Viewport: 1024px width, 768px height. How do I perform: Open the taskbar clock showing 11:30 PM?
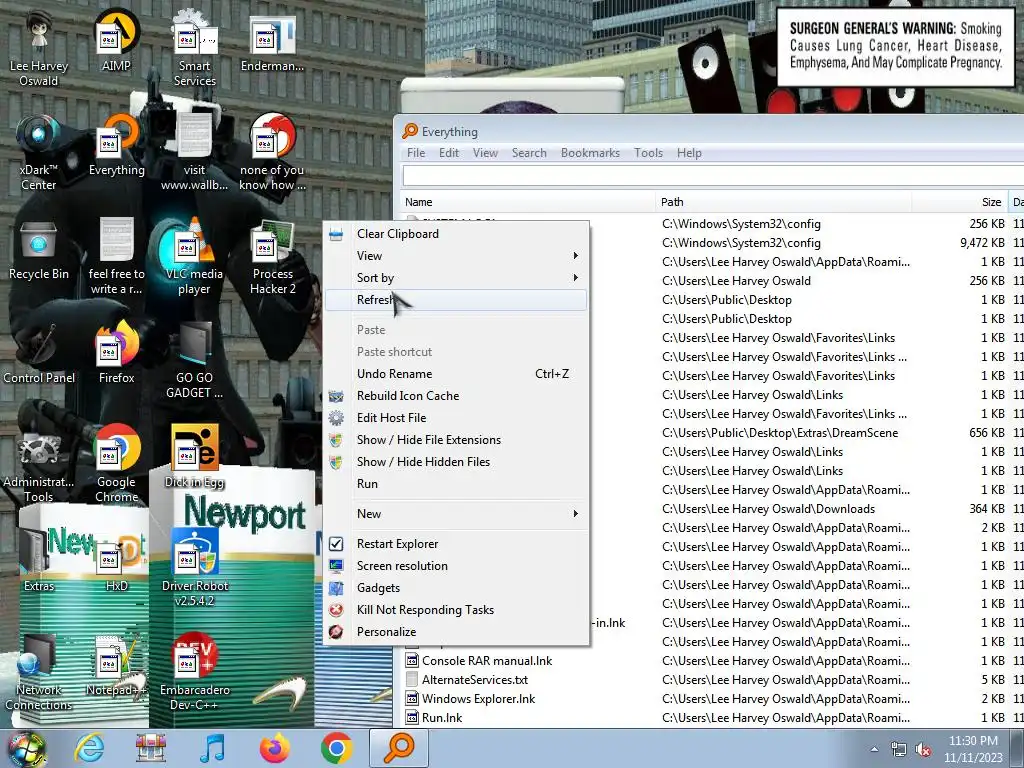click(973, 749)
